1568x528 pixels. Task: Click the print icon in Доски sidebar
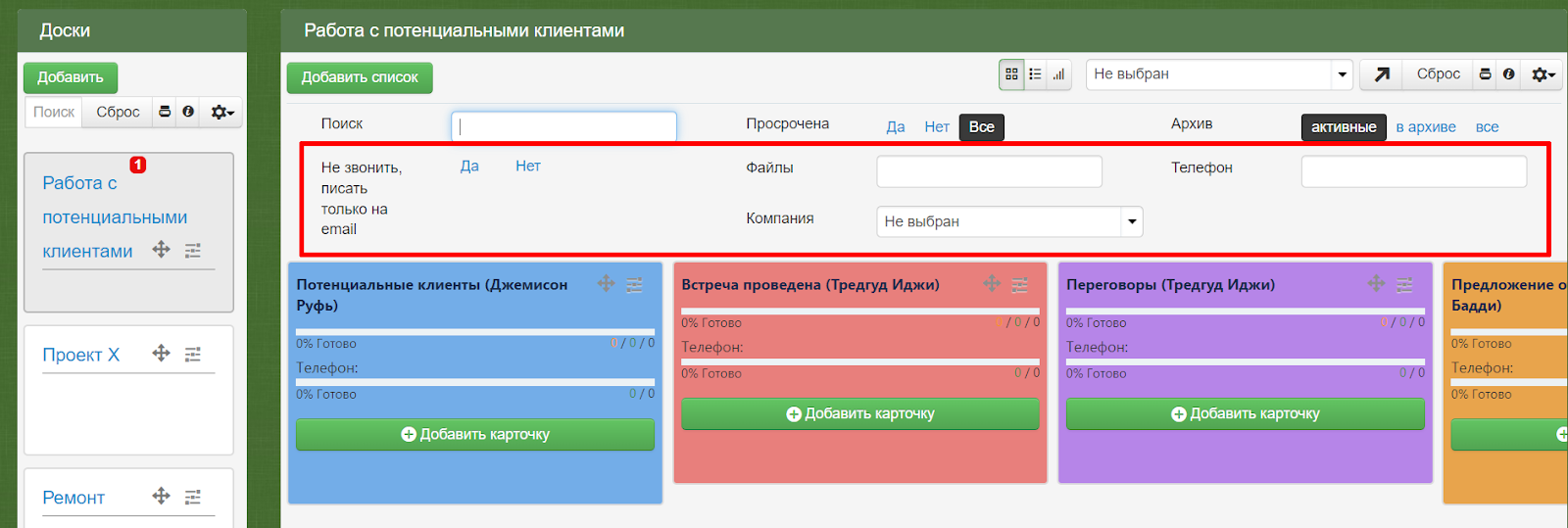pyautogui.click(x=165, y=112)
